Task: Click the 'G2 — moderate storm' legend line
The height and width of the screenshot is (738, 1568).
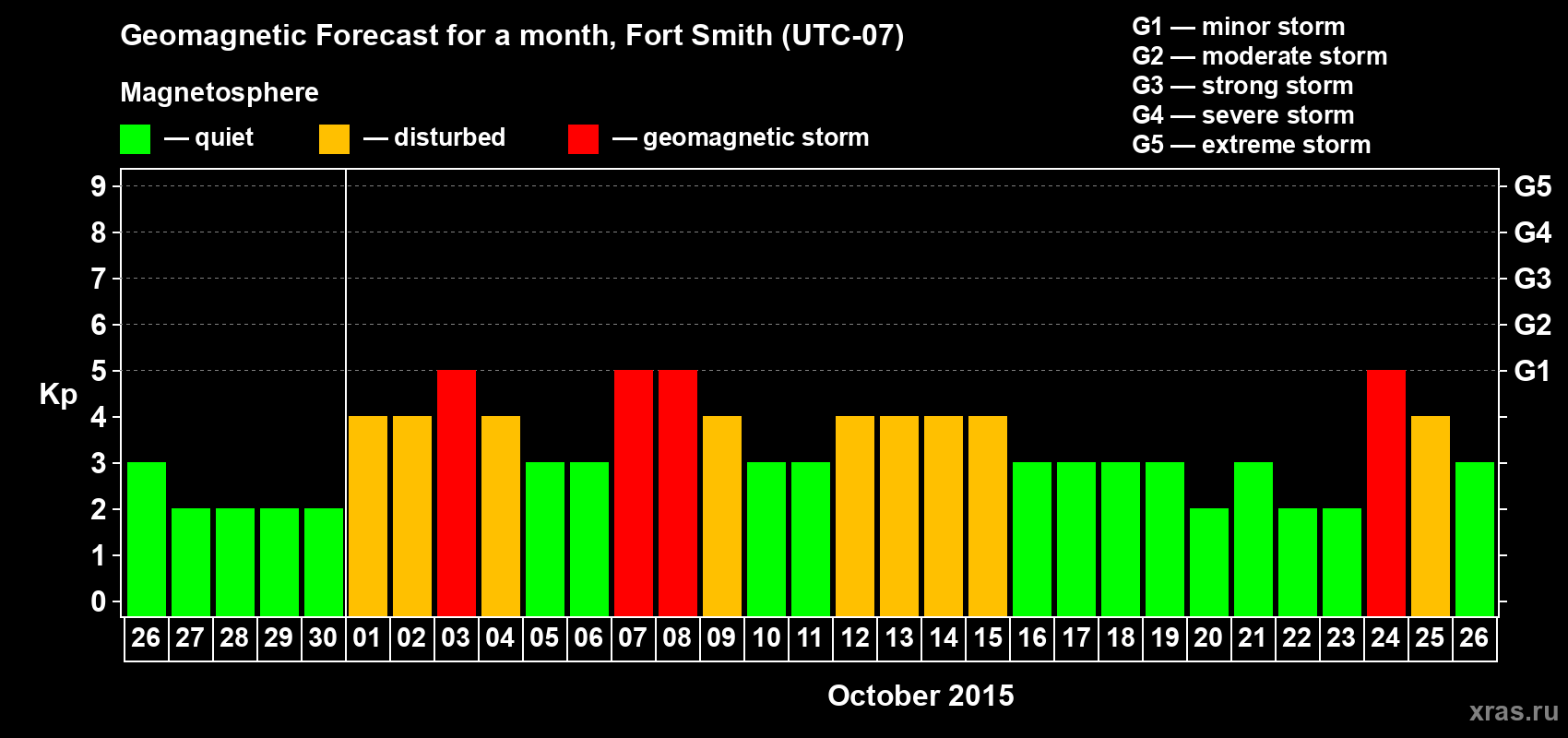Action: tap(1260, 56)
